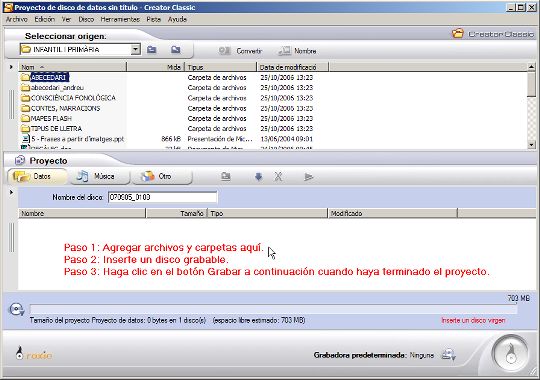This screenshot has height=380, width=540.
Task: Click the change recorder icon next to Ninguna
Action: [449, 355]
